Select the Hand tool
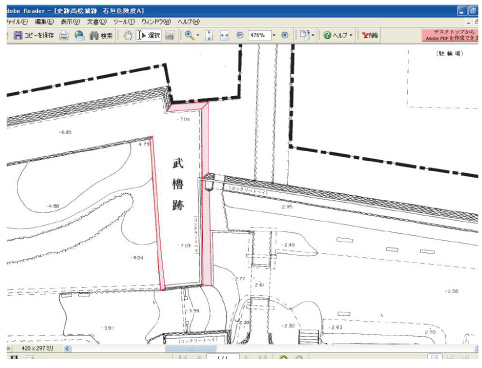The width and height of the screenshot is (482, 368). pos(128,35)
